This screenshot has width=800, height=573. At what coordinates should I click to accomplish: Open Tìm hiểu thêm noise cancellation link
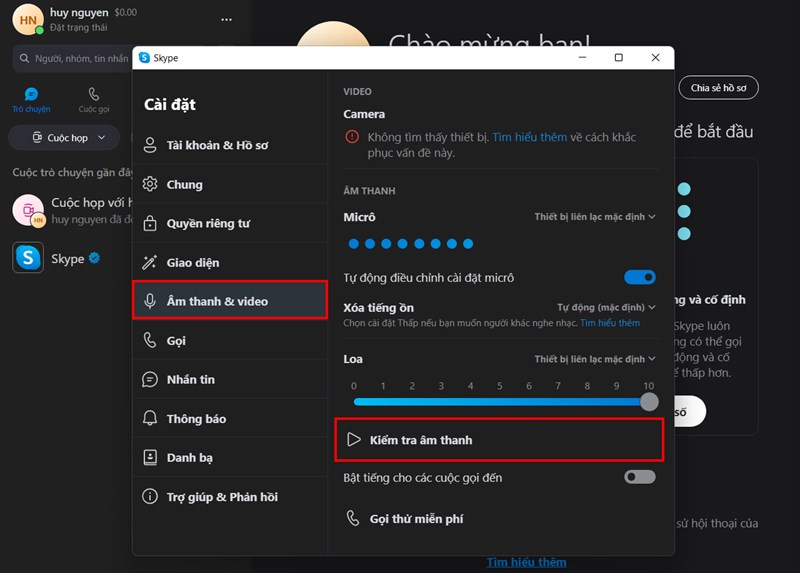click(610, 323)
